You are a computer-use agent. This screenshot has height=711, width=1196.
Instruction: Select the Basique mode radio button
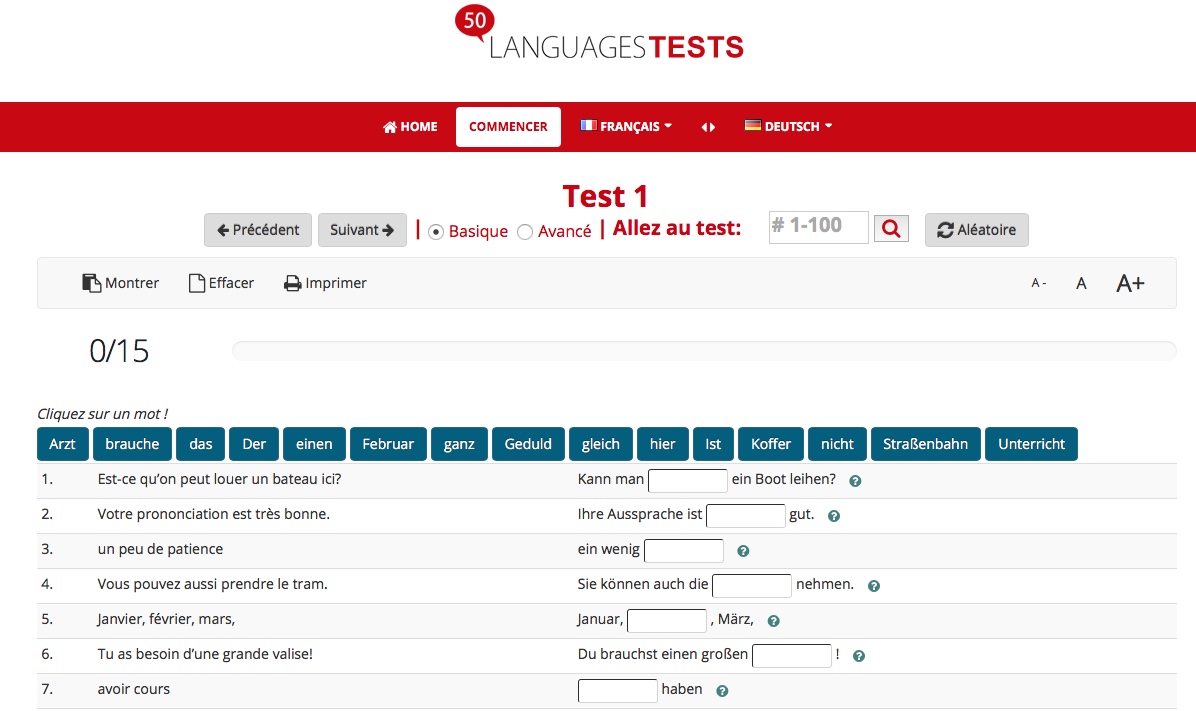[436, 231]
